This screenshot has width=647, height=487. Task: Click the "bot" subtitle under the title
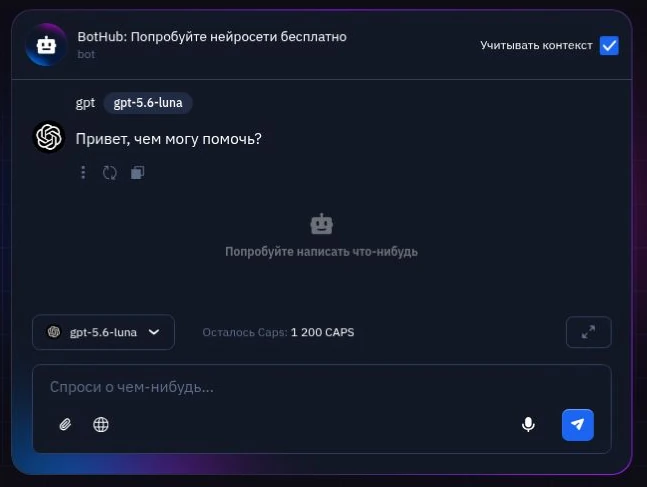click(x=86, y=54)
